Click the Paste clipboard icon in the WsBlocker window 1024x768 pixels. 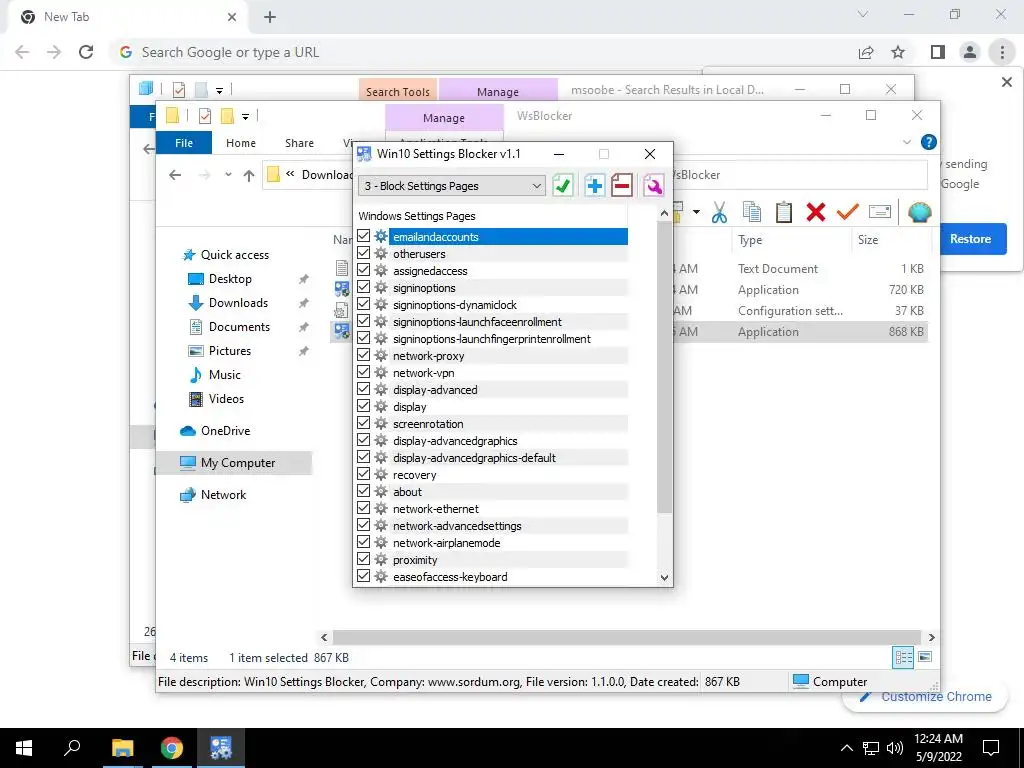pyautogui.click(x=784, y=212)
